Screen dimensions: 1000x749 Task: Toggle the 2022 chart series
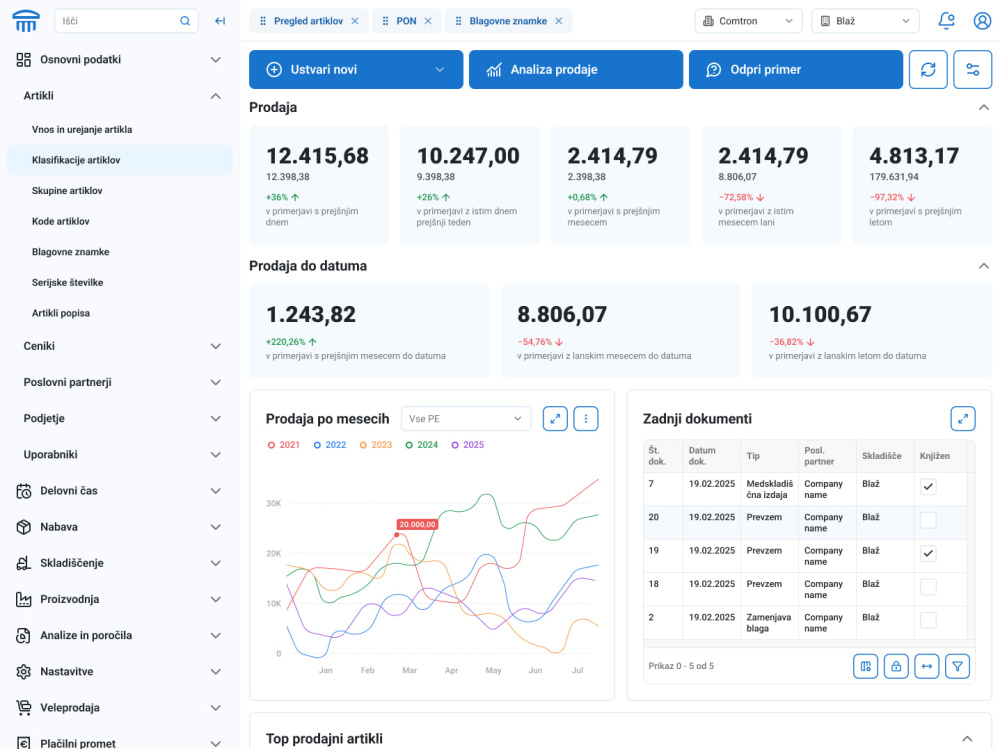pos(330,445)
